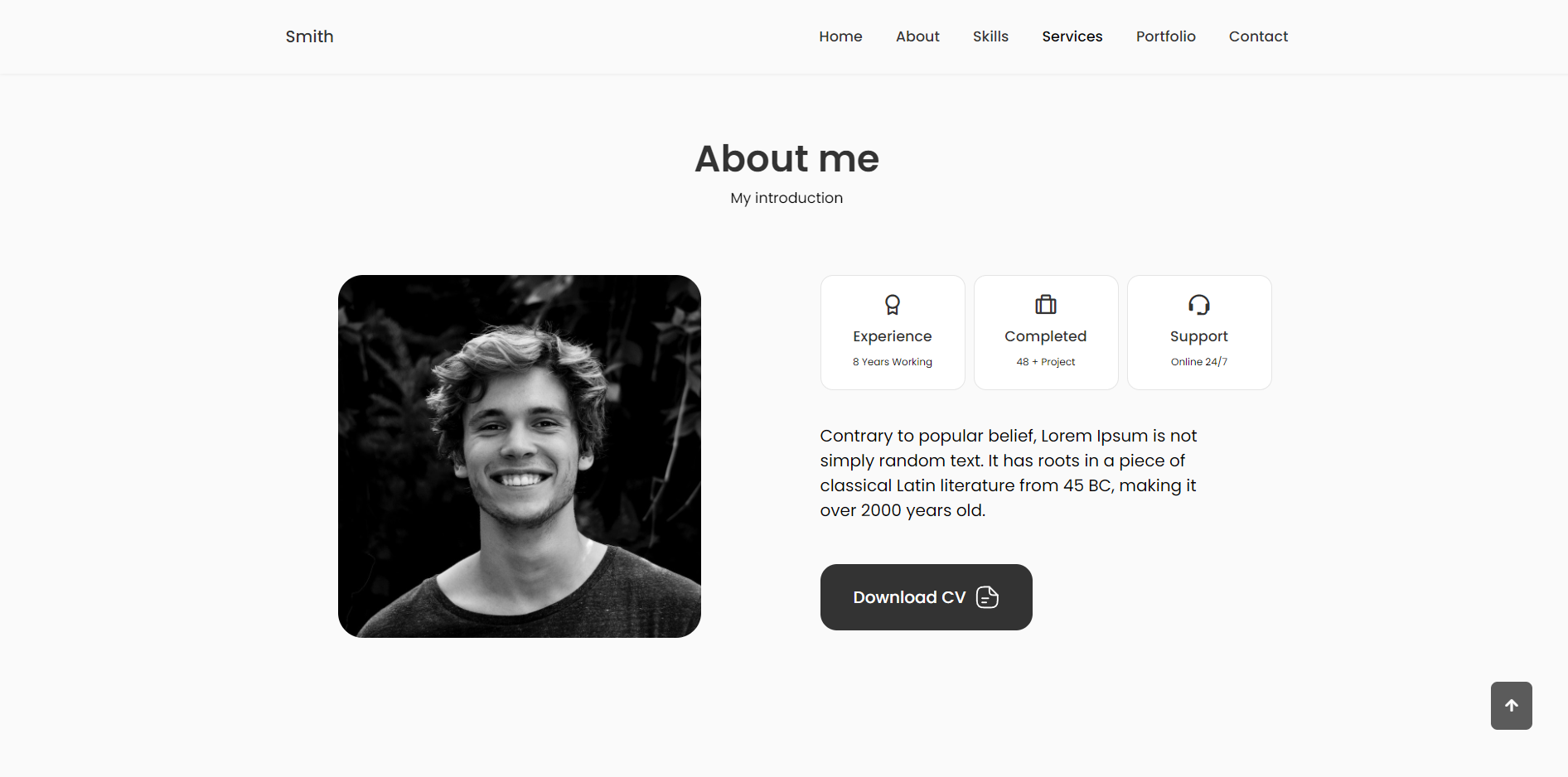Click the scroll-to-top arrow button
The image size is (1568, 777).
(x=1511, y=706)
